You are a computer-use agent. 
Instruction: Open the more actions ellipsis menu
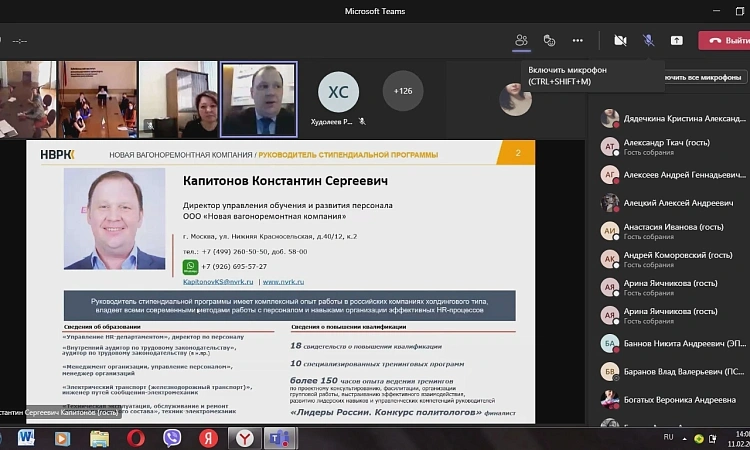point(577,41)
